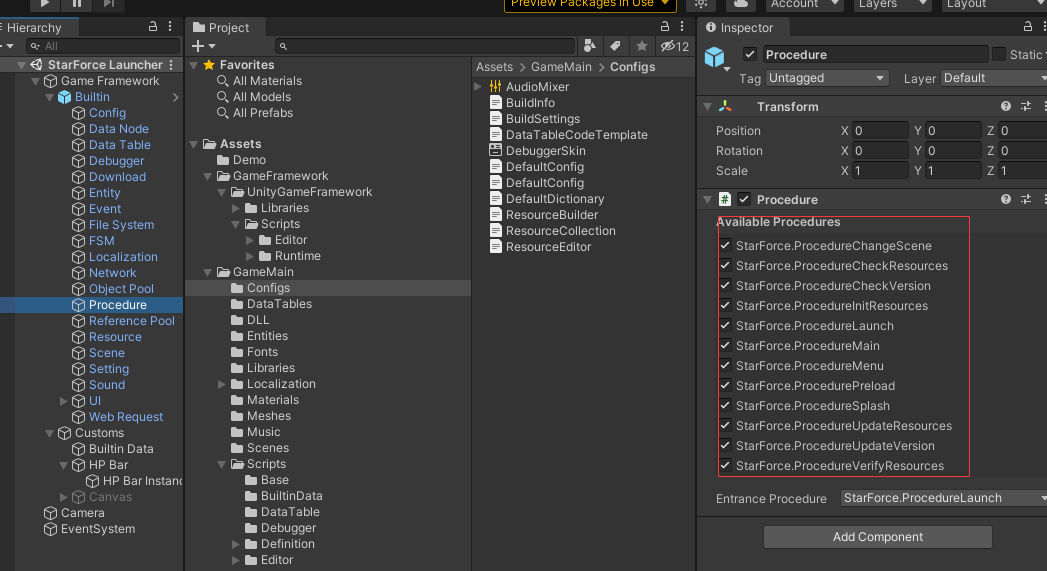The width and height of the screenshot is (1047, 571).
Task: Toggle the Static checkbox
Action: 999,54
